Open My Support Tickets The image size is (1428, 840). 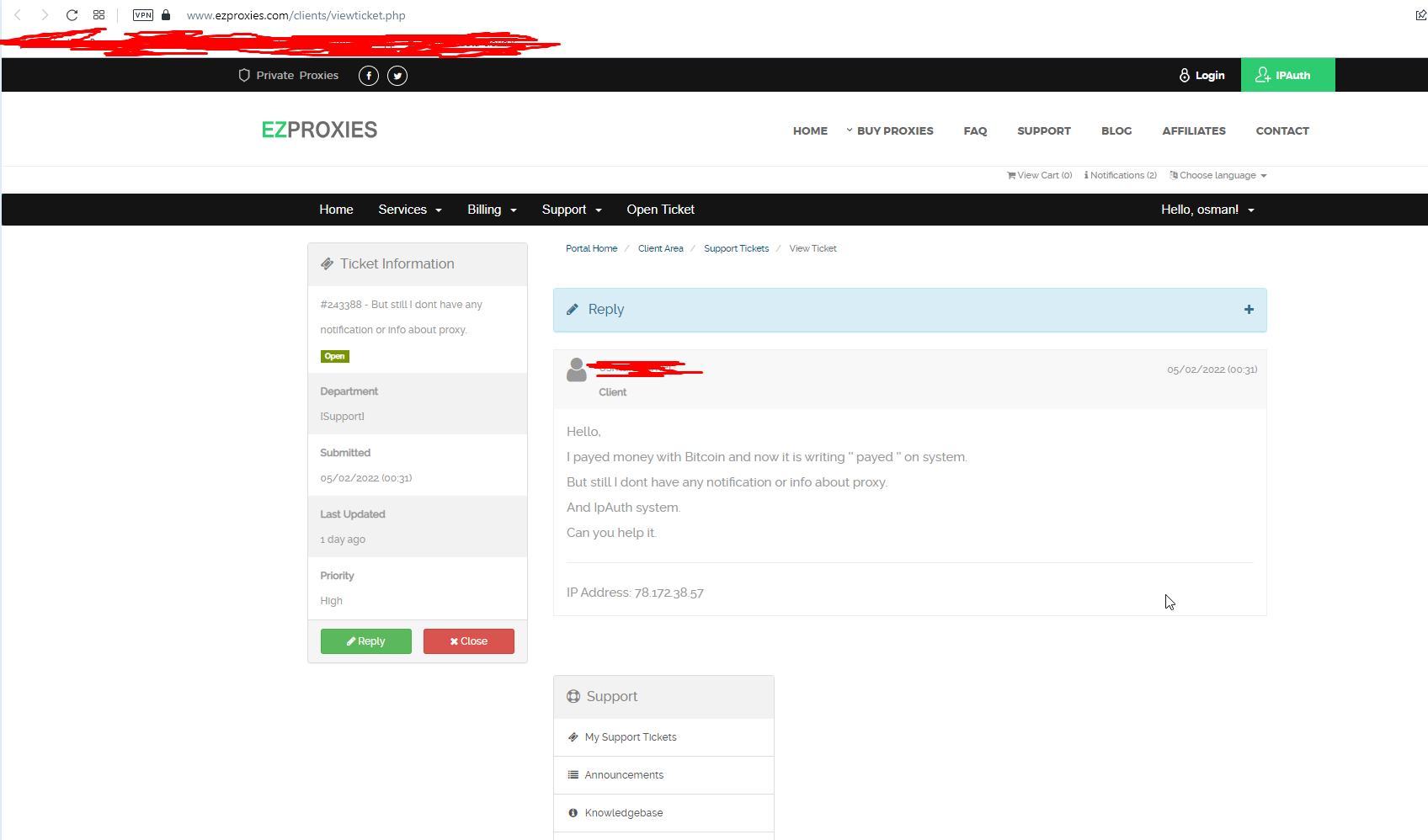pyautogui.click(x=631, y=737)
